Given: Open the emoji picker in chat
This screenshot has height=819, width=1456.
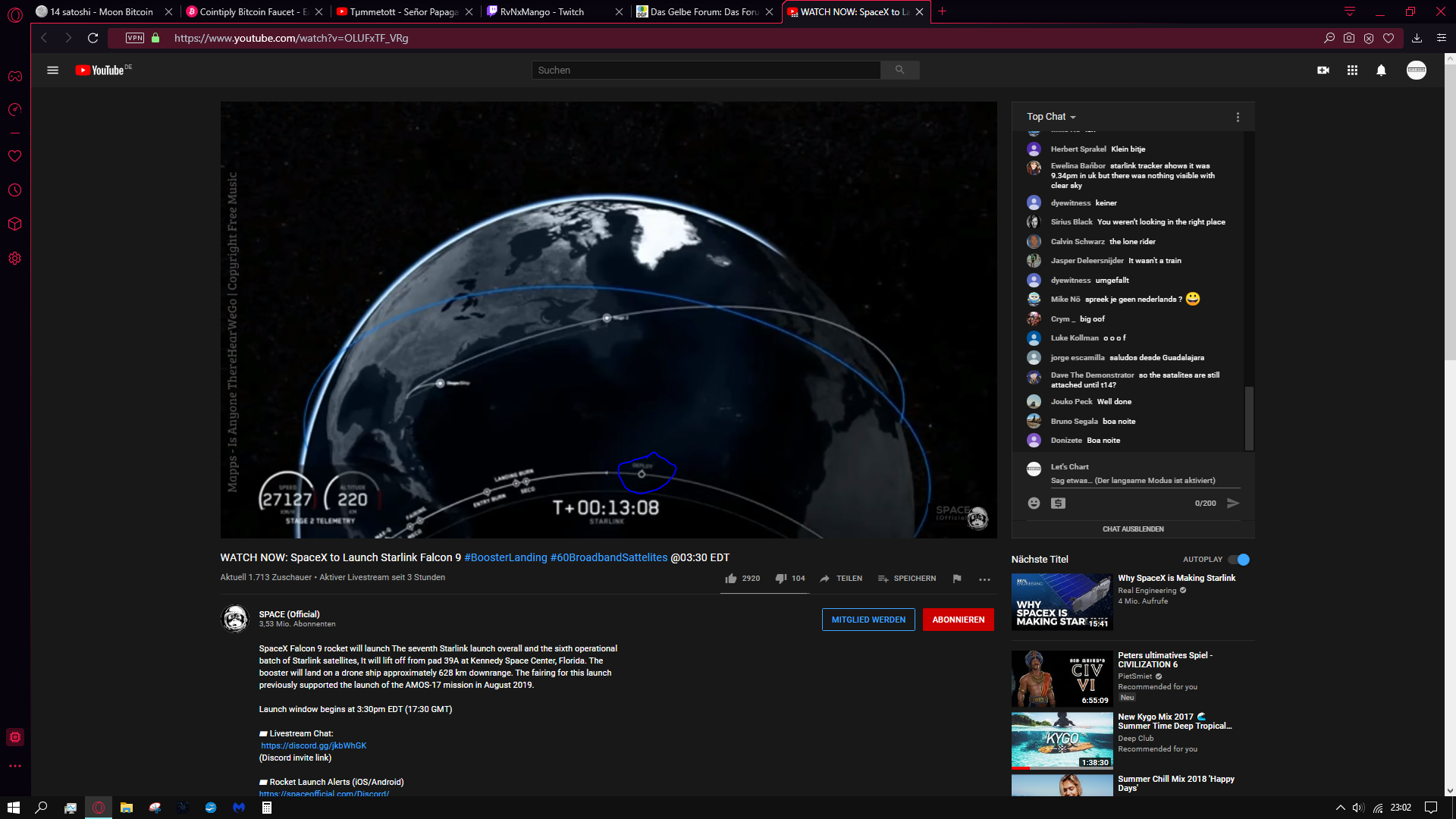Looking at the screenshot, I should click(1034, 503).
